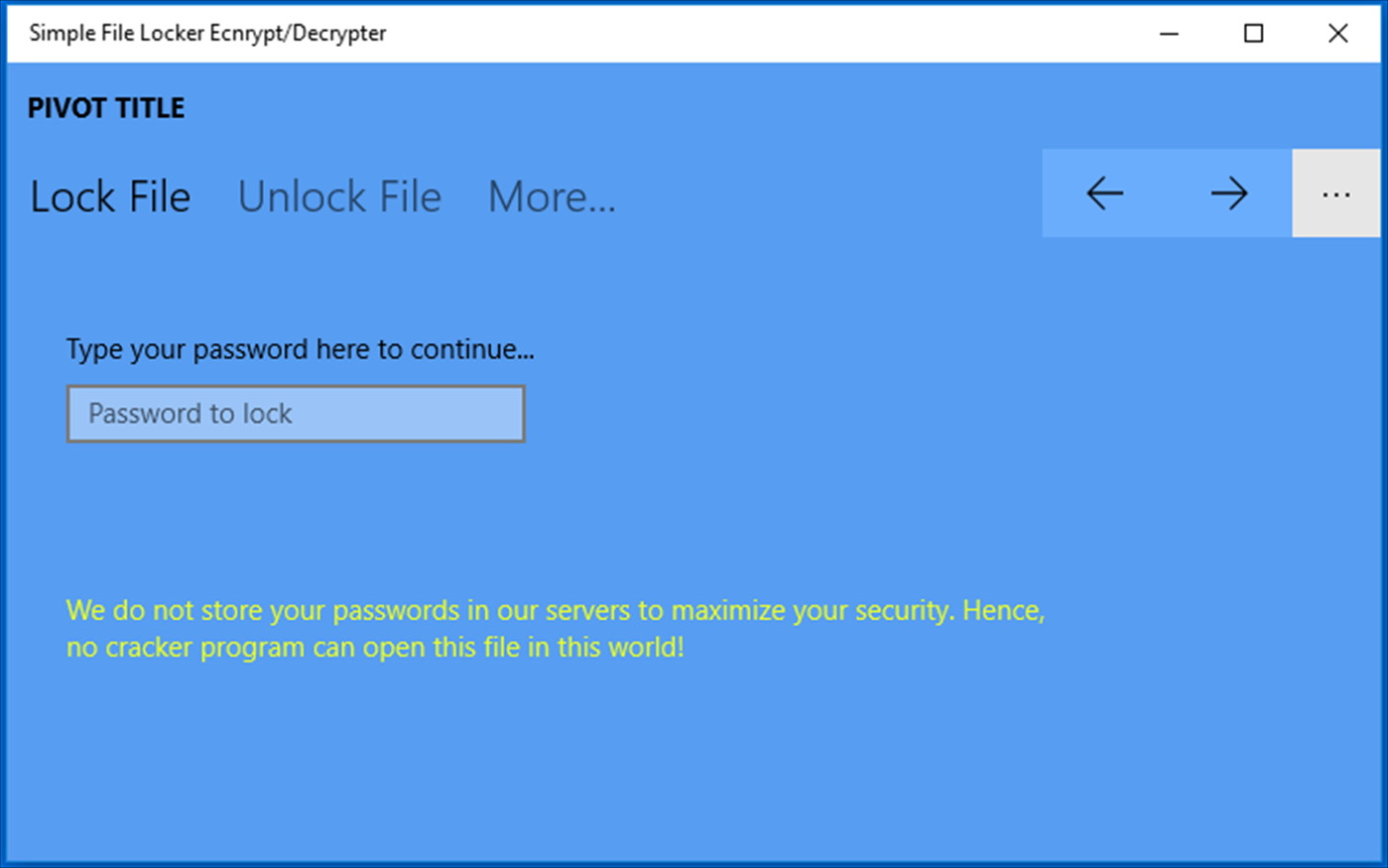
Task: Click the window title 'Simple File Locker Ecnrypt/Decrypter'
Action: point(207,33)
